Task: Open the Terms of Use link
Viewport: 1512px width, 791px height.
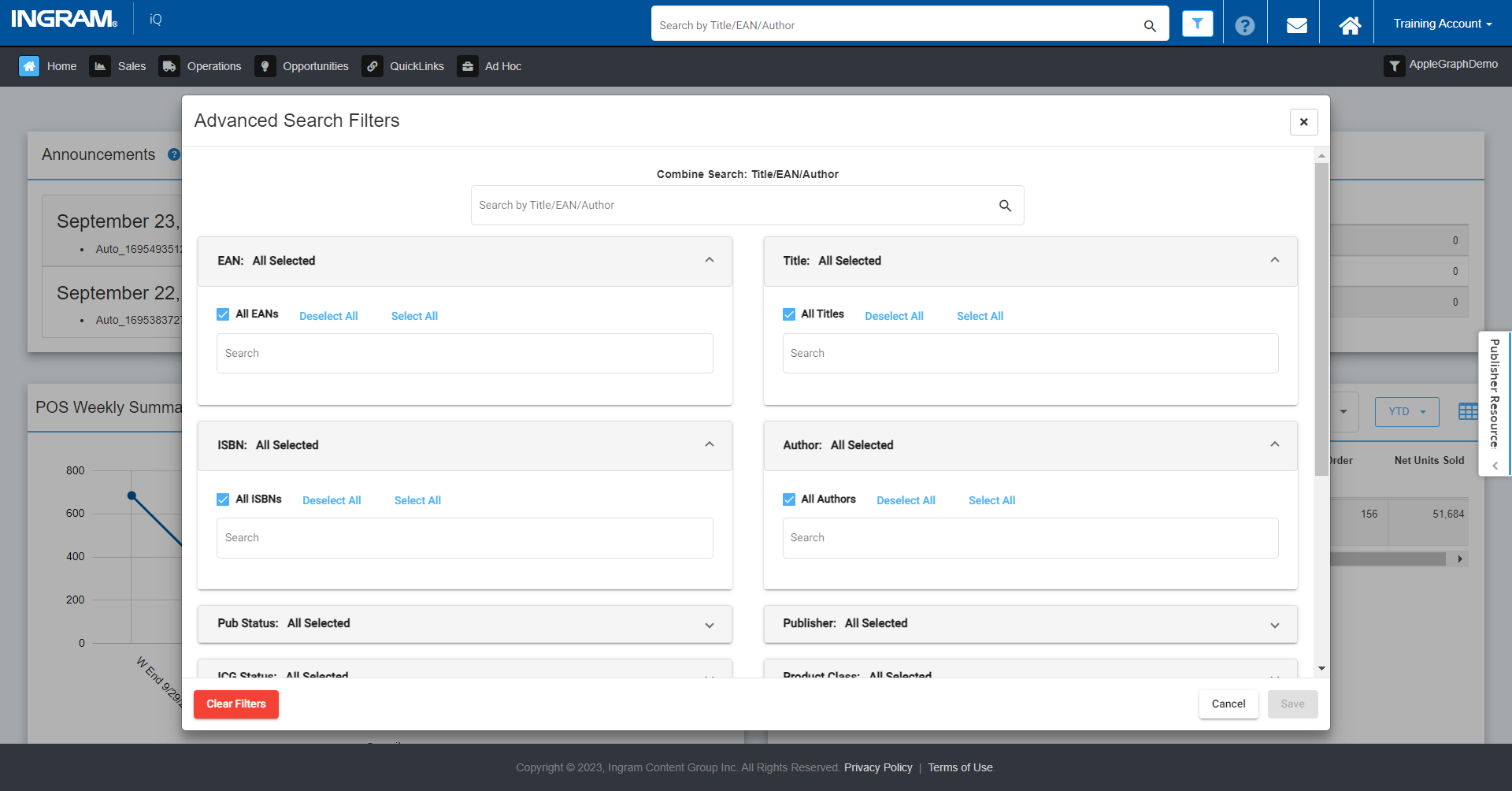Action: (x=960, y=767)
